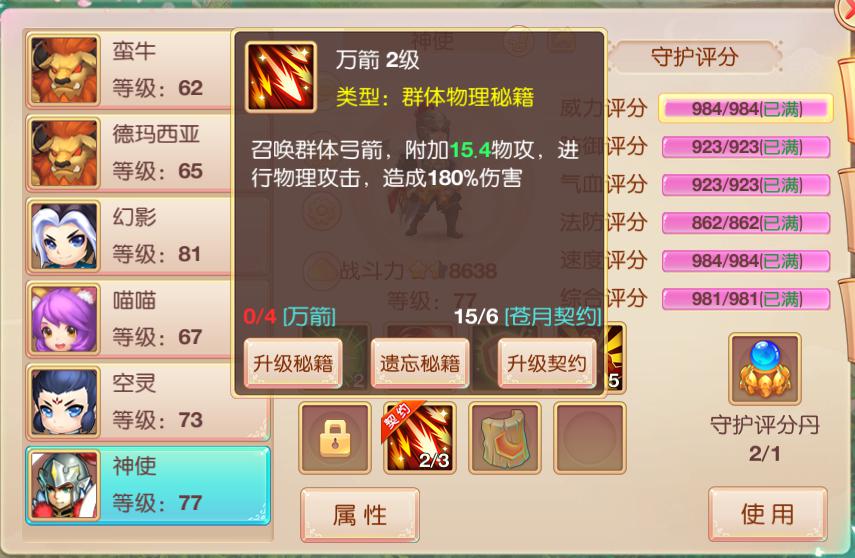Open the locked skill slot
This screenshot has width=855, height=558.
click(335, 438)
